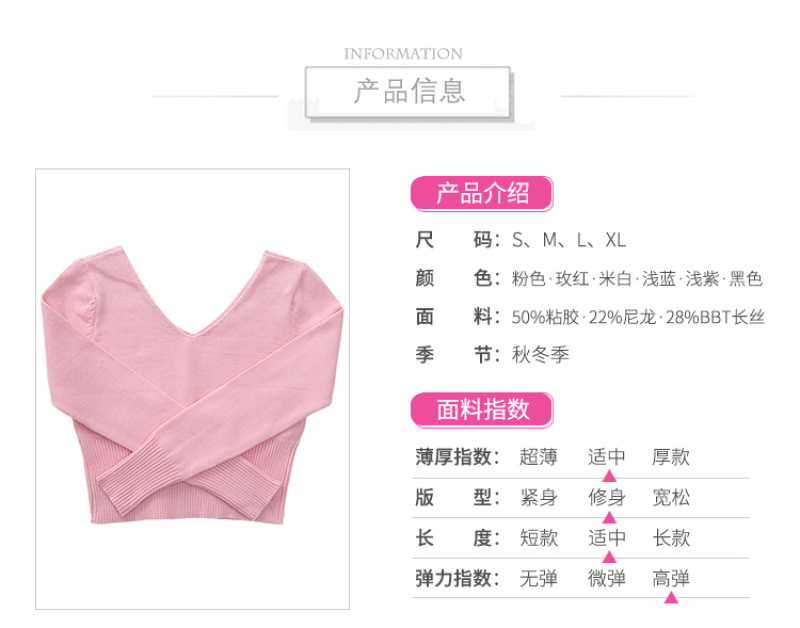
Task: Click the size list S、M、L、XL
Action: 569,240
